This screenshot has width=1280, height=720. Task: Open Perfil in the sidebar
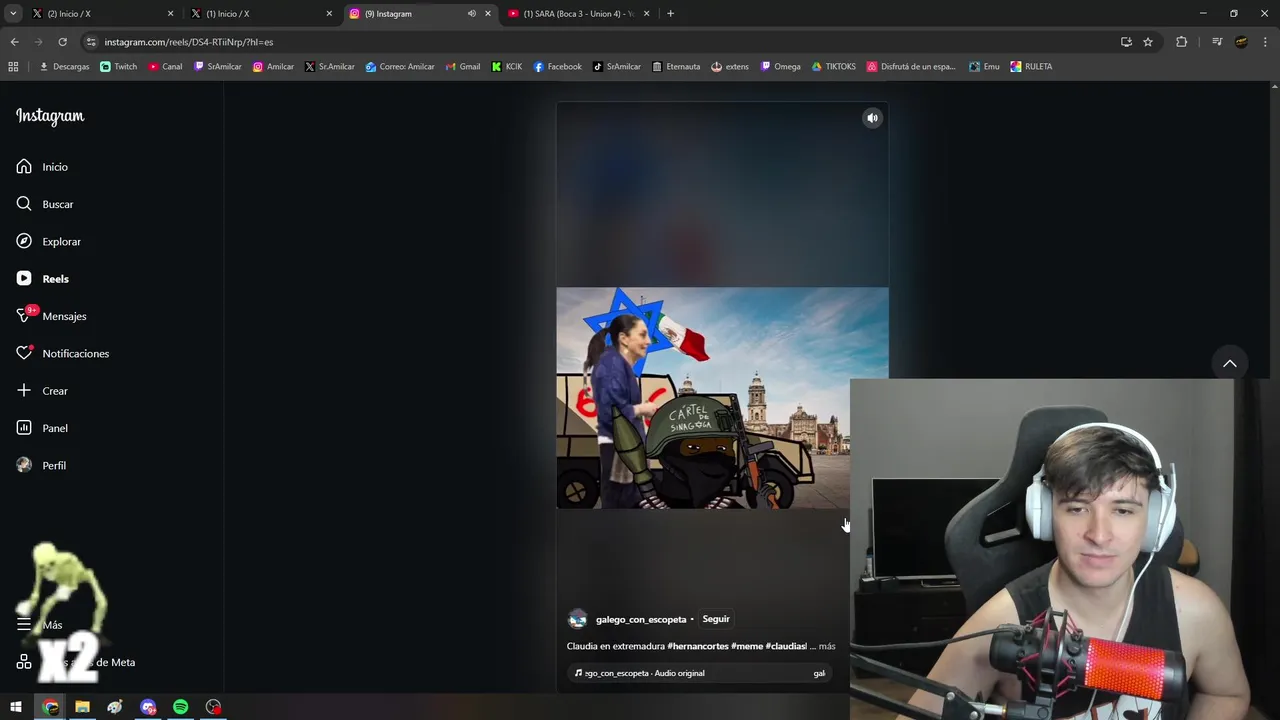[41, 465]
